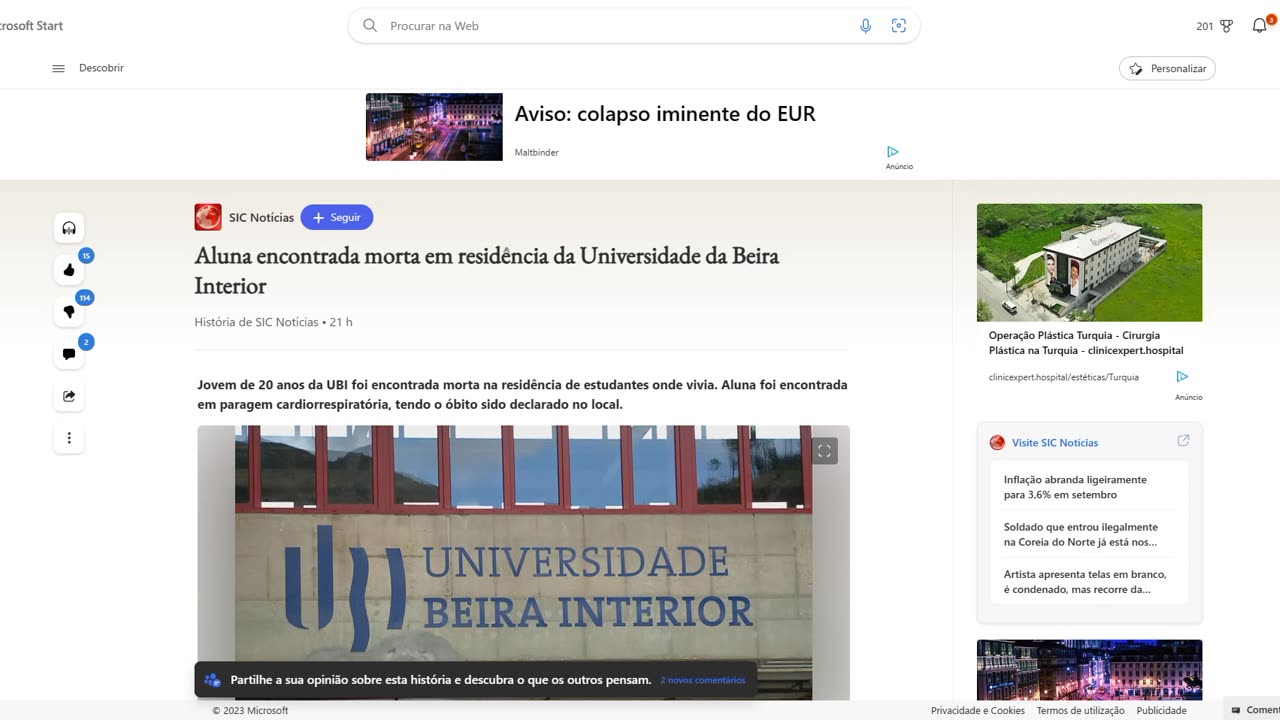1280x720 pixels.
Task: Click the Maltbinder advertiser label
Action: (536, 153)
